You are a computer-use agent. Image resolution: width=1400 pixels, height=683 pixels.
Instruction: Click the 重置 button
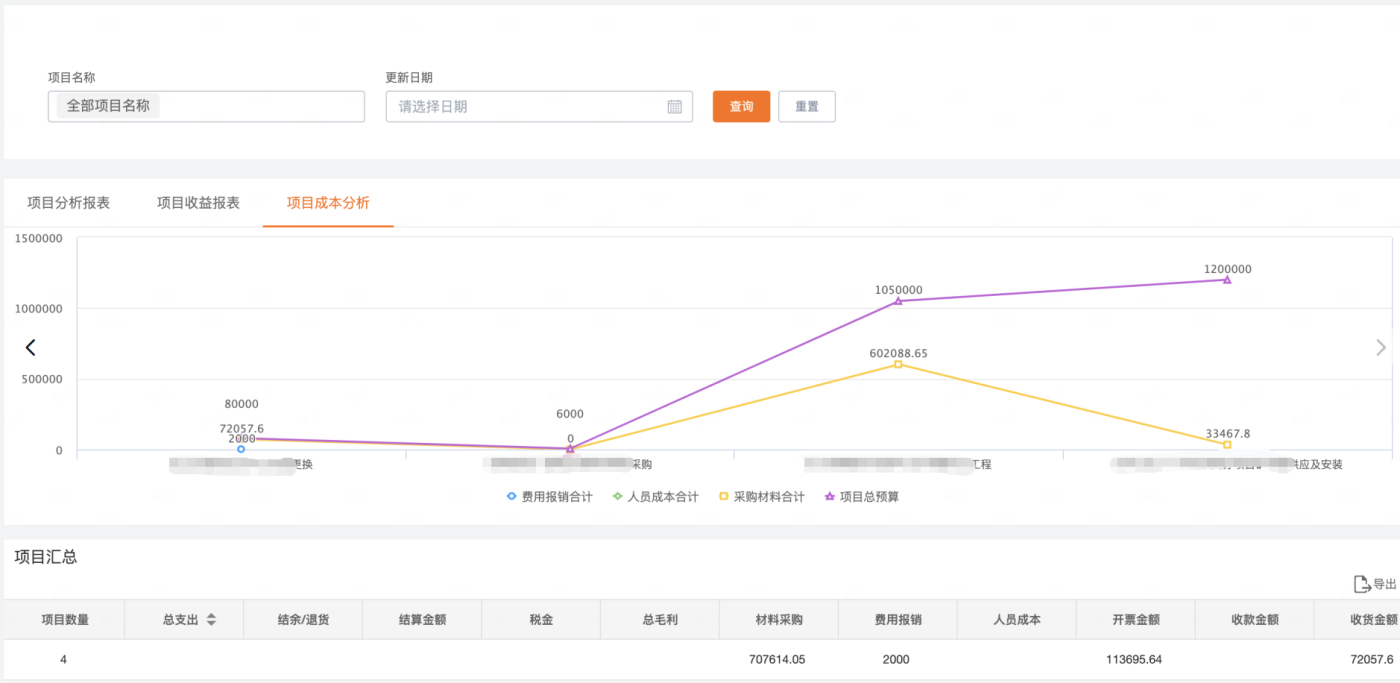(x=806, y=107)
